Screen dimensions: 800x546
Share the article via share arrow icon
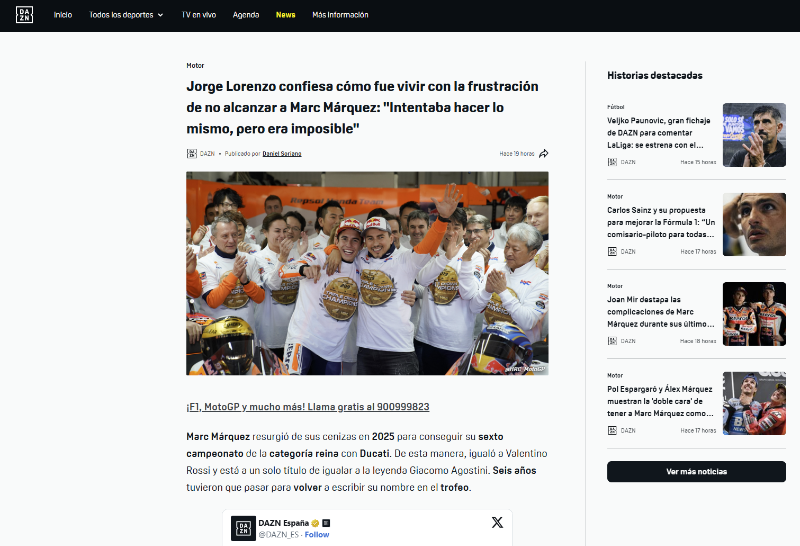pos(544,154)
